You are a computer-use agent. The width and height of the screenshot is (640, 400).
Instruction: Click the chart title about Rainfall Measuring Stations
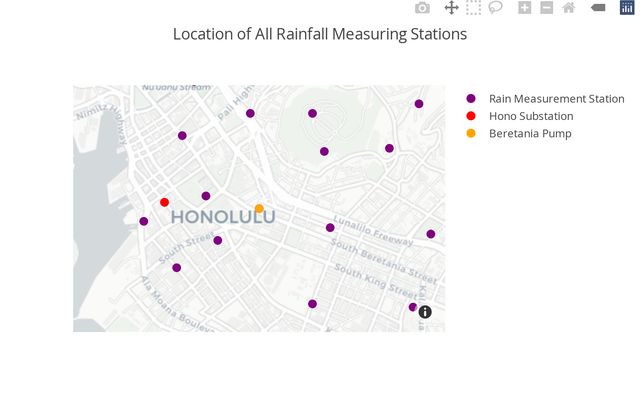(x=320, y=34)
